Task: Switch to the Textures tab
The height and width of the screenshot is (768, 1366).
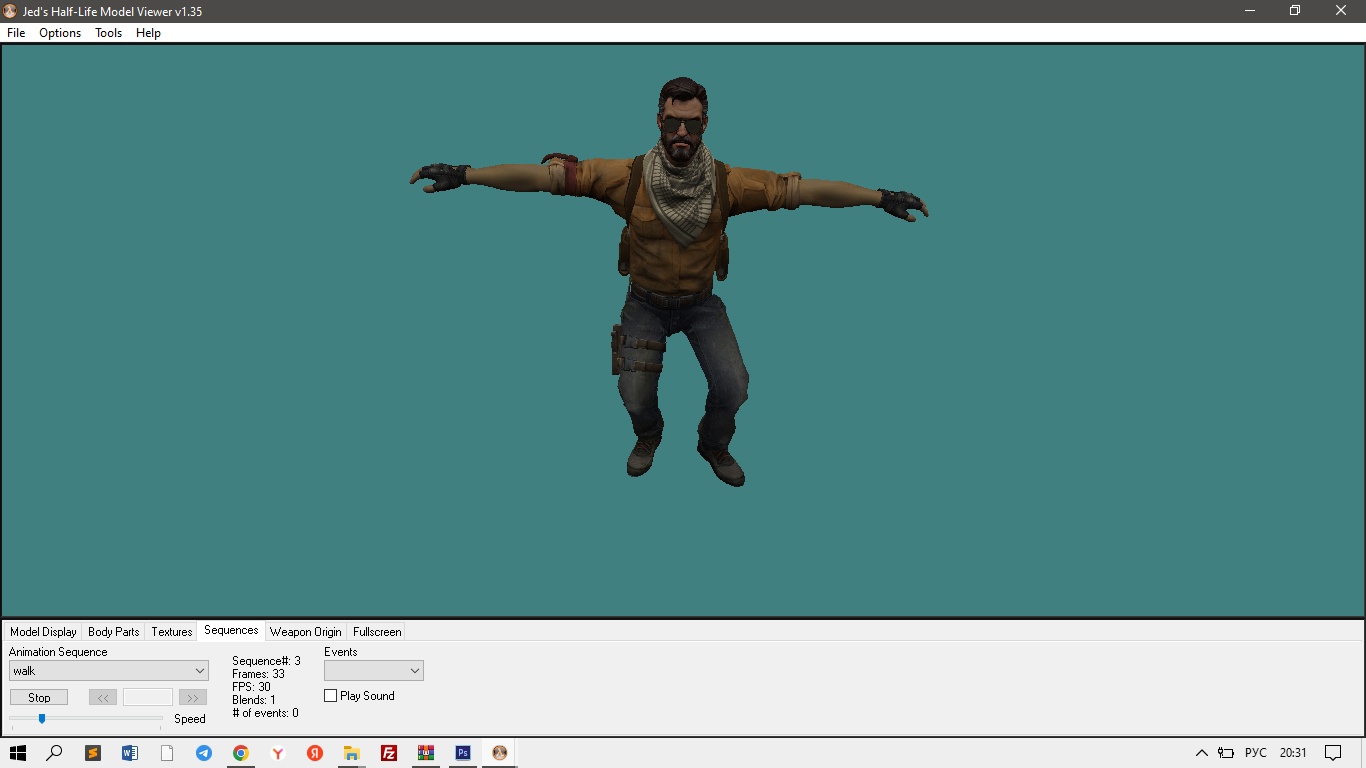Action: 172,632
